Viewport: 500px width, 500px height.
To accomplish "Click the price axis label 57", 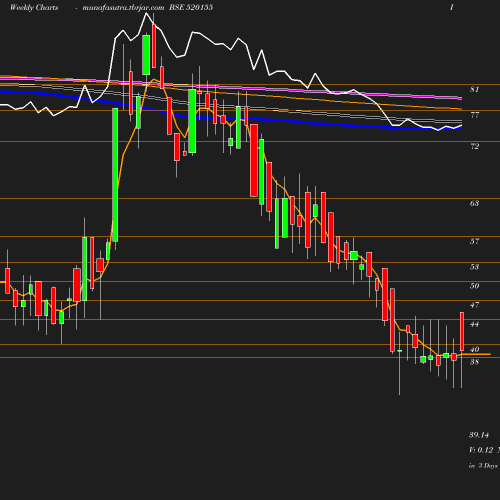I will pos(475,241).
